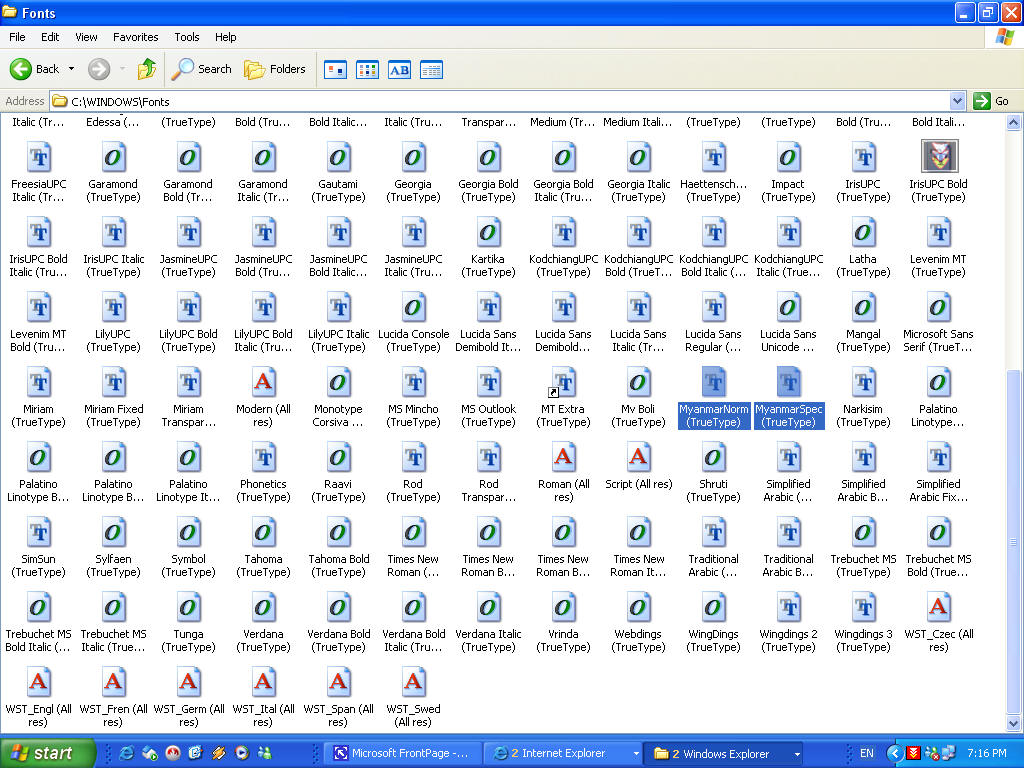Screen dimensions: 1024x768
Task: Click the MS Mincho (TrueType) label
Action: 413,415
